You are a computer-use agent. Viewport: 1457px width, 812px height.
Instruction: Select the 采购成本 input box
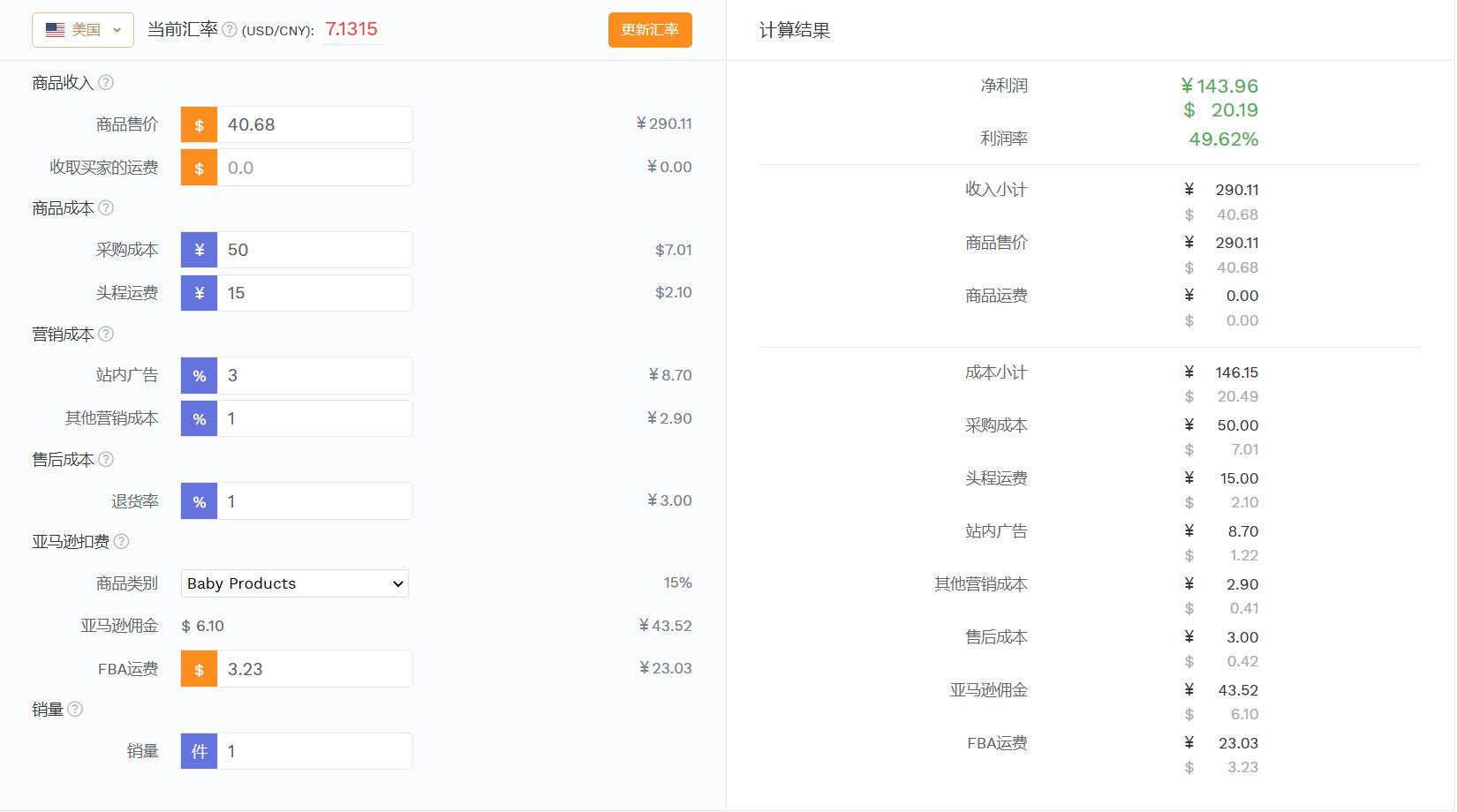pyautogui.click(x=314, y=250)
